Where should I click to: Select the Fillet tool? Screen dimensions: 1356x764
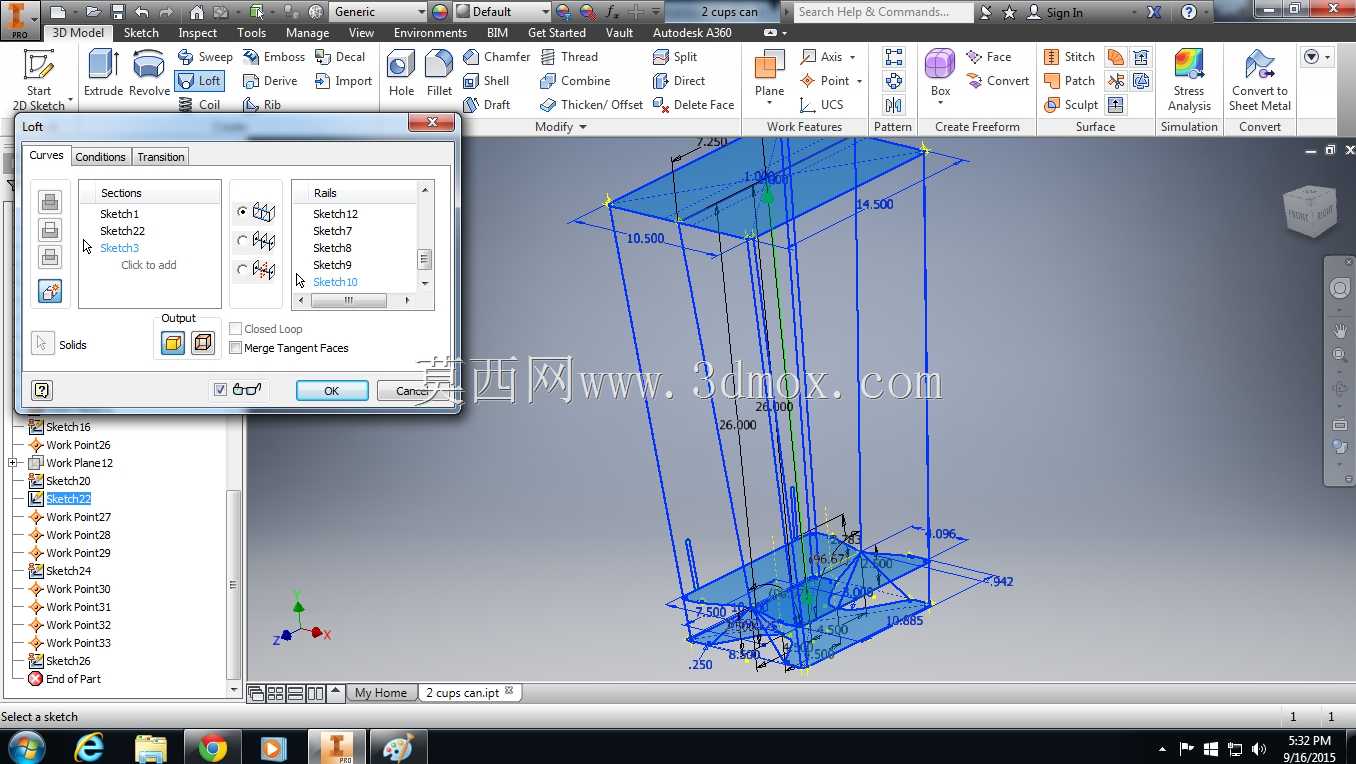(439, 74)
